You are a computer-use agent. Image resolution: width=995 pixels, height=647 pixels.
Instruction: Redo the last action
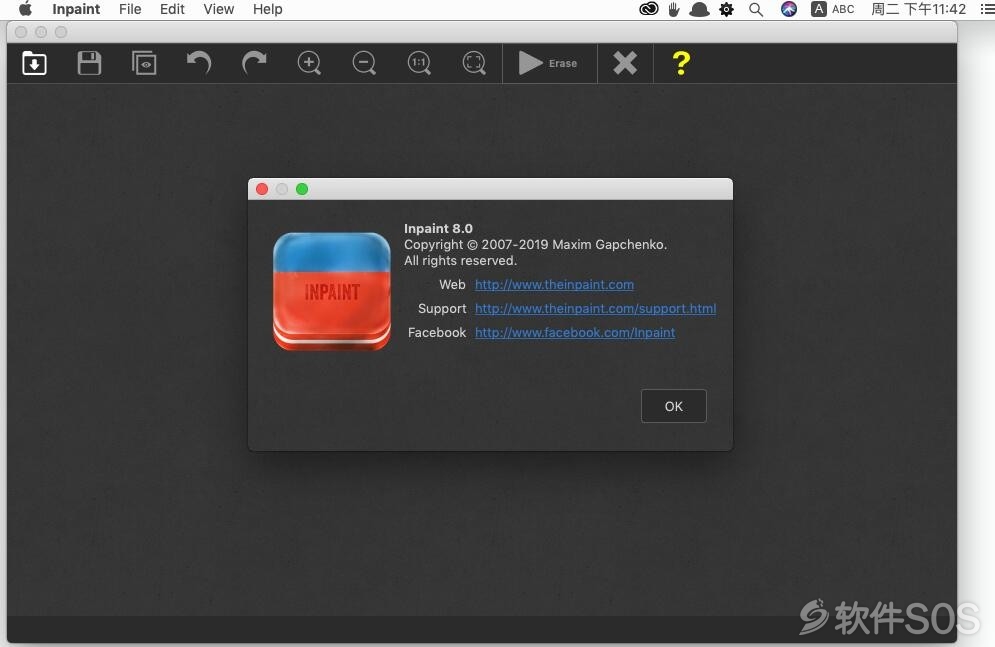pos(254,63)
